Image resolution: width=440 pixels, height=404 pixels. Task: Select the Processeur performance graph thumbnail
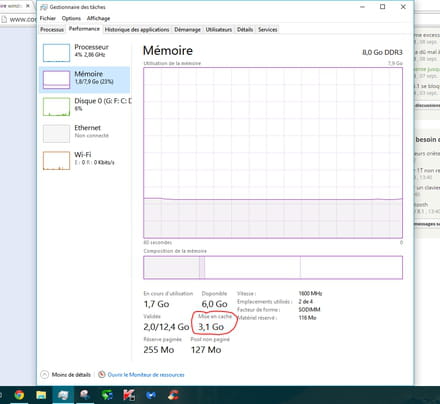point(56,53)
